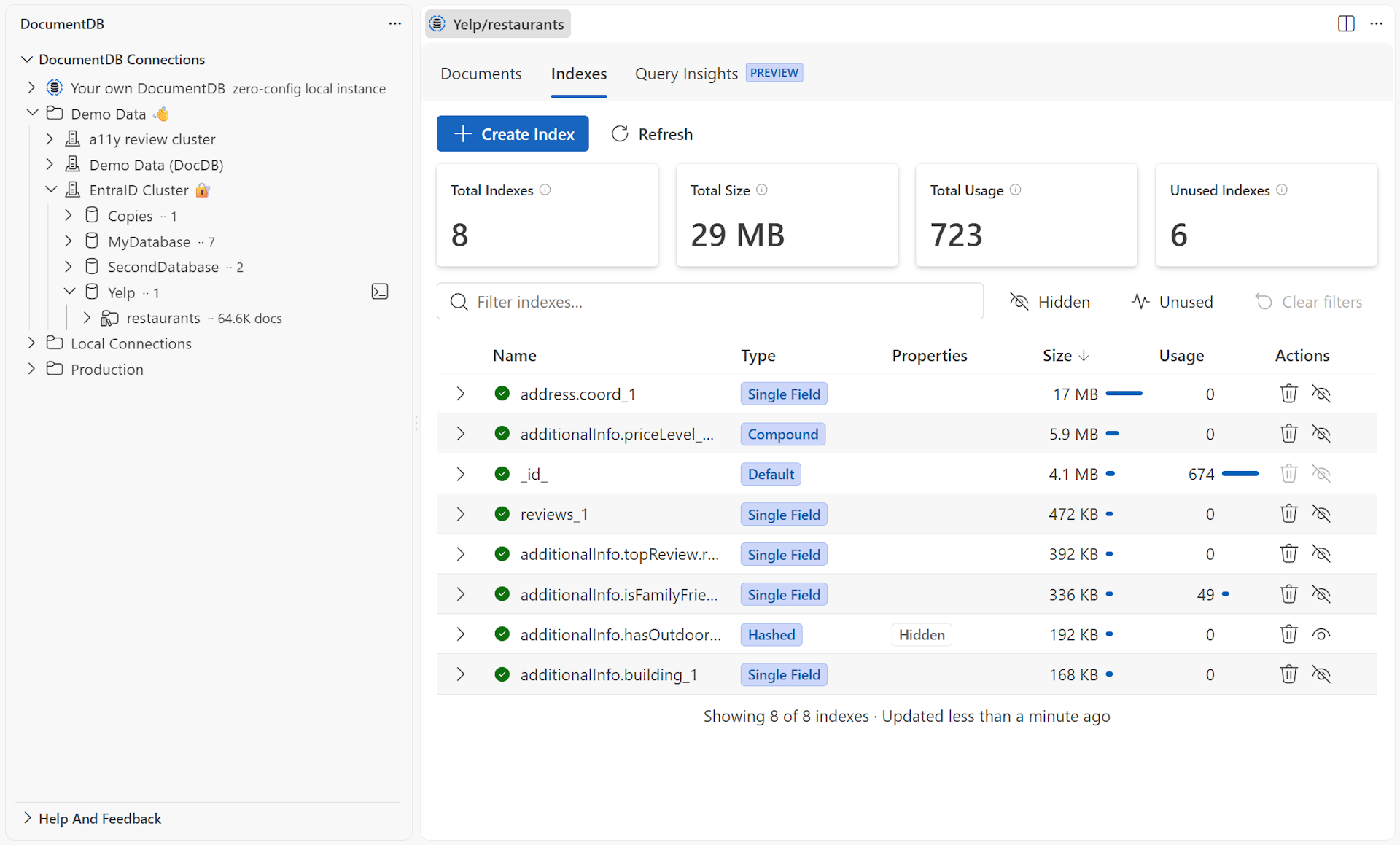Screen dimensions: 1400x845
Task: Expand the additionalInfo.building_1 index row
Action: 460,674
